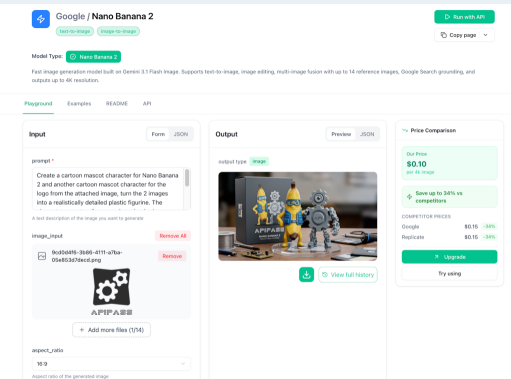Click the Nano Banana 2 page title
The height and width of the screenshot is (379, 511).
(x=122, y=16)
